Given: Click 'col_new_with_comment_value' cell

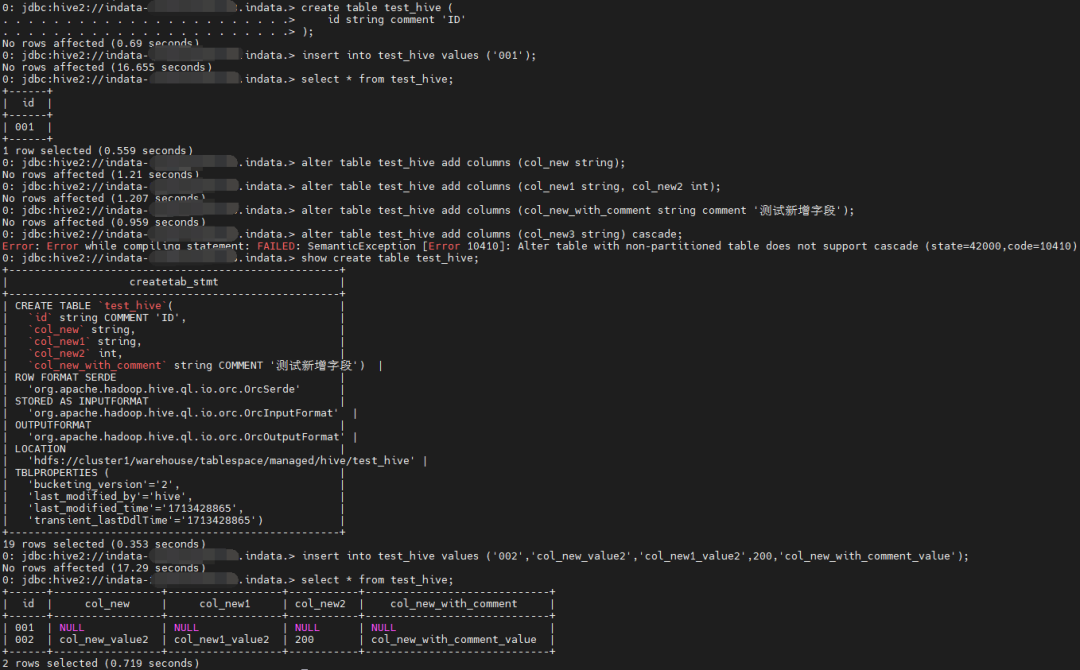Looking at the screenshot, I should tap(453, 640).
